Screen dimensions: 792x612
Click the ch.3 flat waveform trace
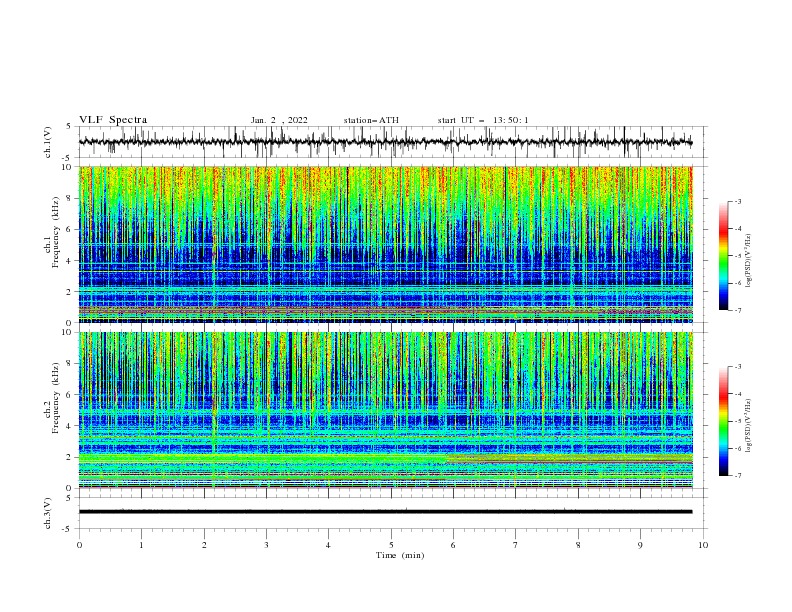(385, 512)
